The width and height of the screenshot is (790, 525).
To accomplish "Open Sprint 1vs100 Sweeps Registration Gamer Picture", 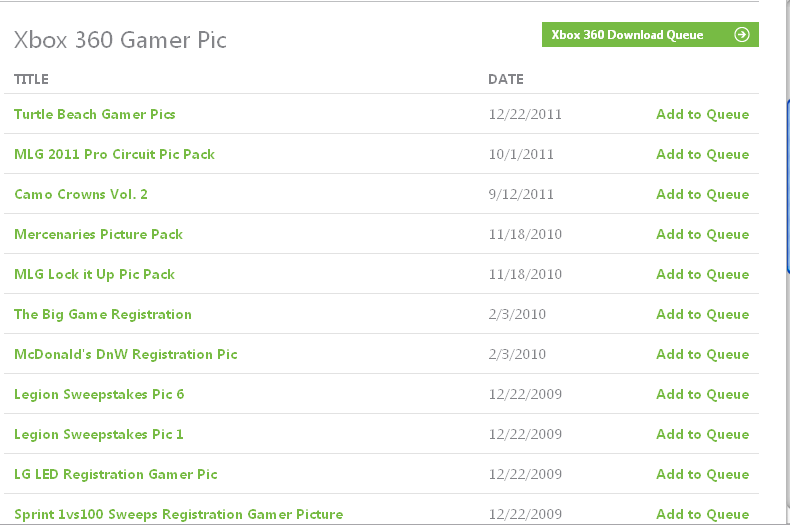I will (178, 514).
